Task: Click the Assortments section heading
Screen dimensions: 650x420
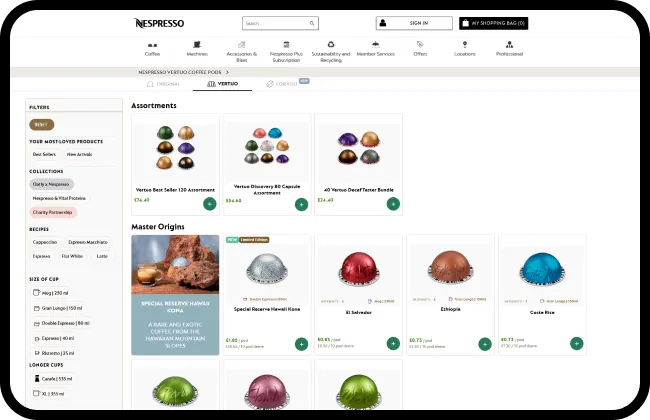Action: click(x=154, y=106)
